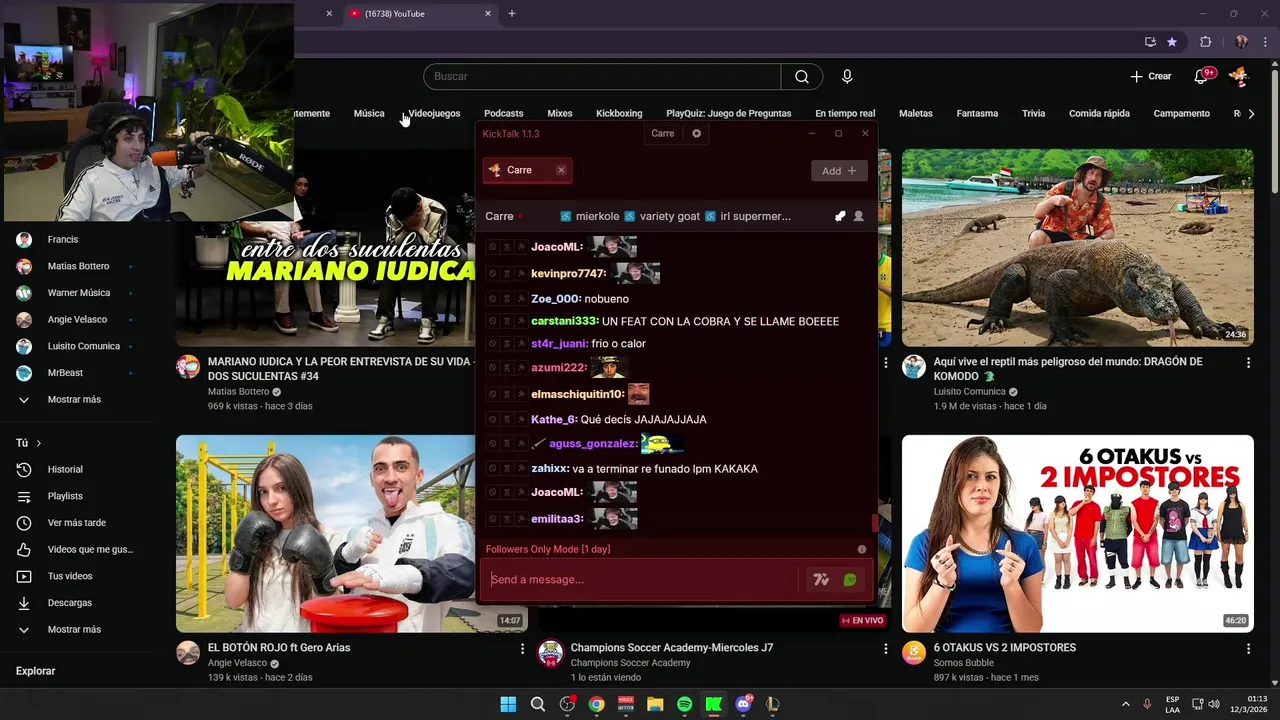1280x720 pixels.
Task: Open Spotify from the taskbar
Action: click(x=684, y=704)
